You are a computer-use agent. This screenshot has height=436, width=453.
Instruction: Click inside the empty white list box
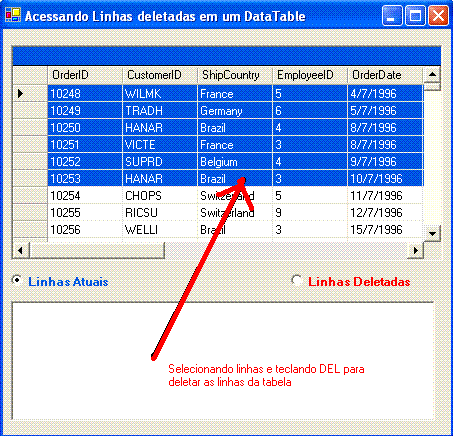point(223,361)
